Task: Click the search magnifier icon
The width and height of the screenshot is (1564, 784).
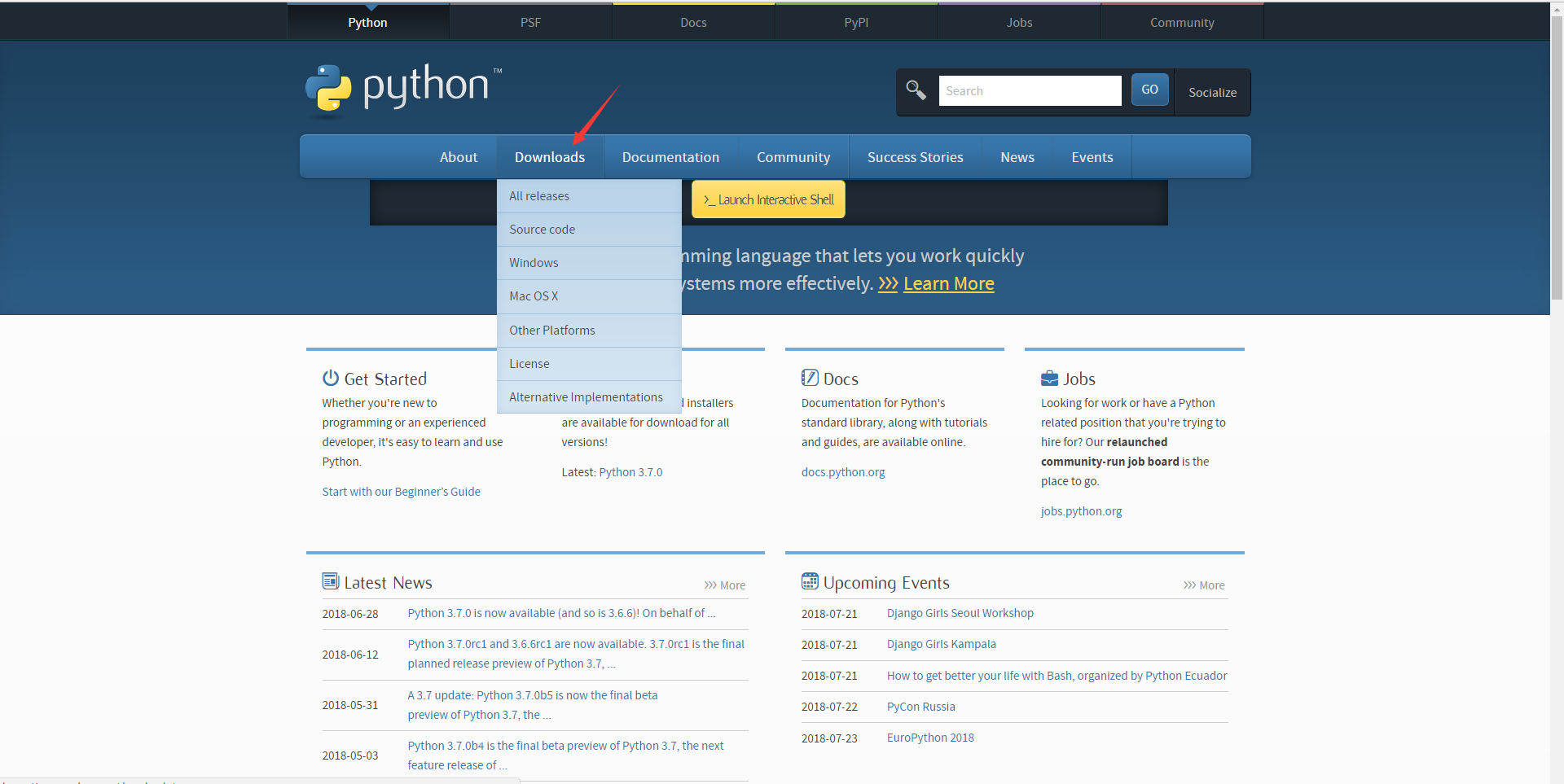Action: [x=916, y=90]
